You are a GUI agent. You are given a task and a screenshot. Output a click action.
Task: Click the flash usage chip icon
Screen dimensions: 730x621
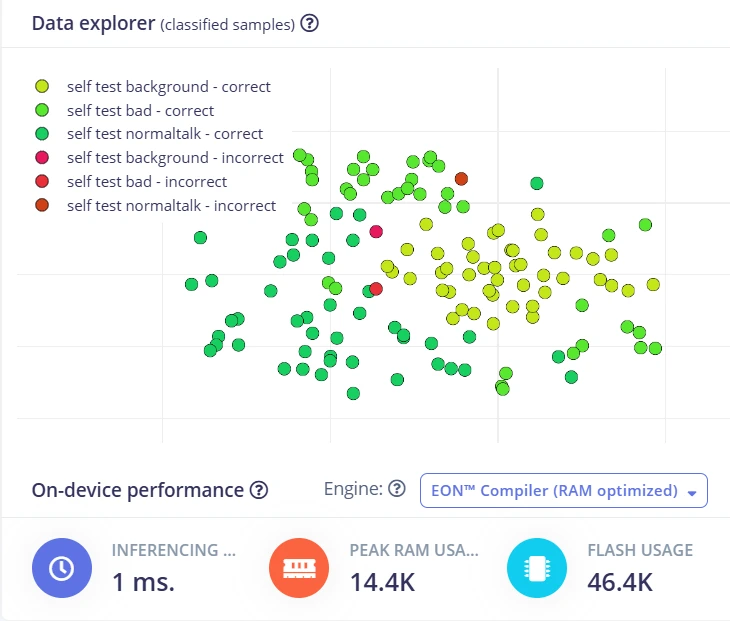point(537,568)
